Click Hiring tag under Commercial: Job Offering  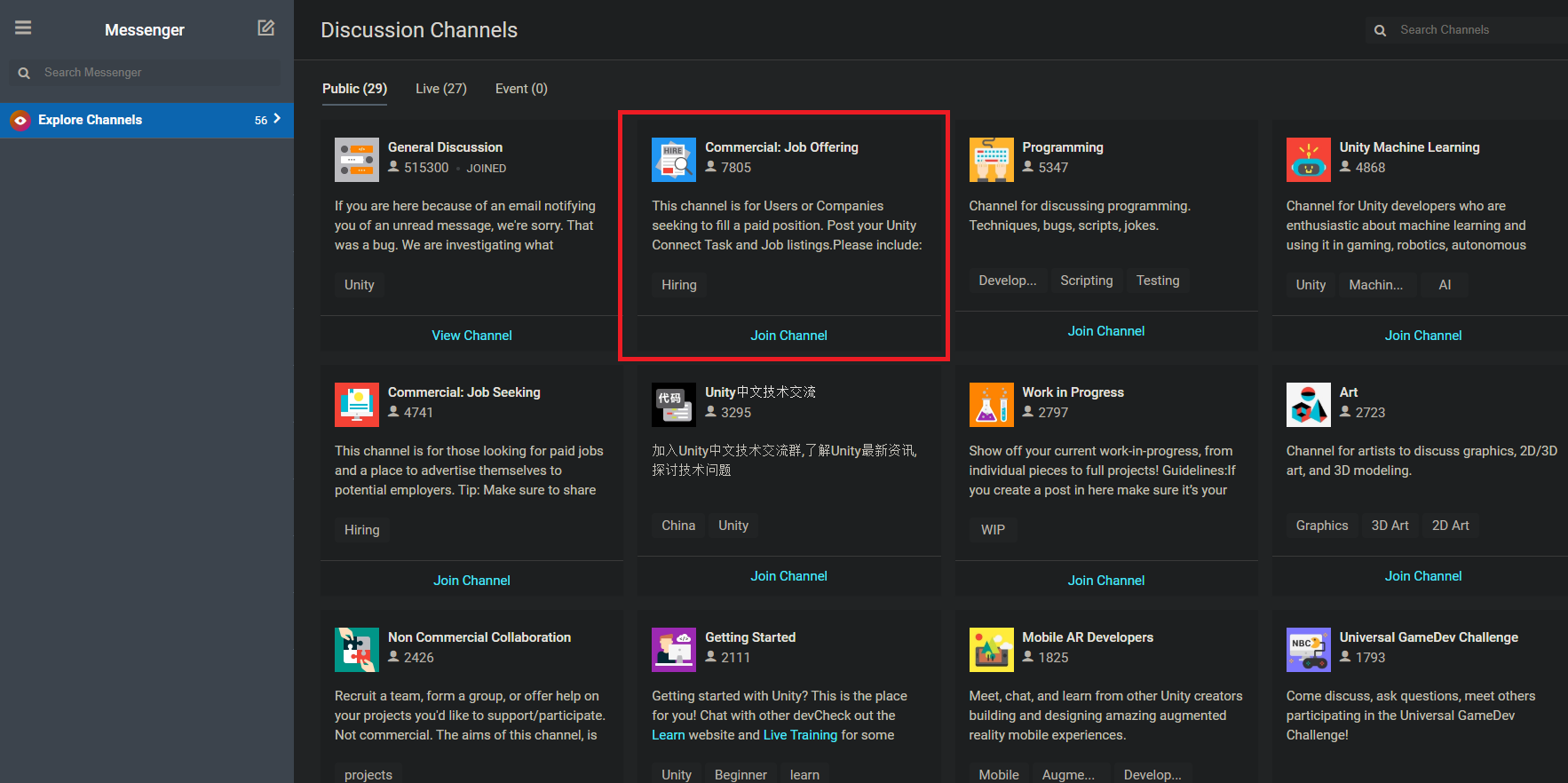coord(679,285)
